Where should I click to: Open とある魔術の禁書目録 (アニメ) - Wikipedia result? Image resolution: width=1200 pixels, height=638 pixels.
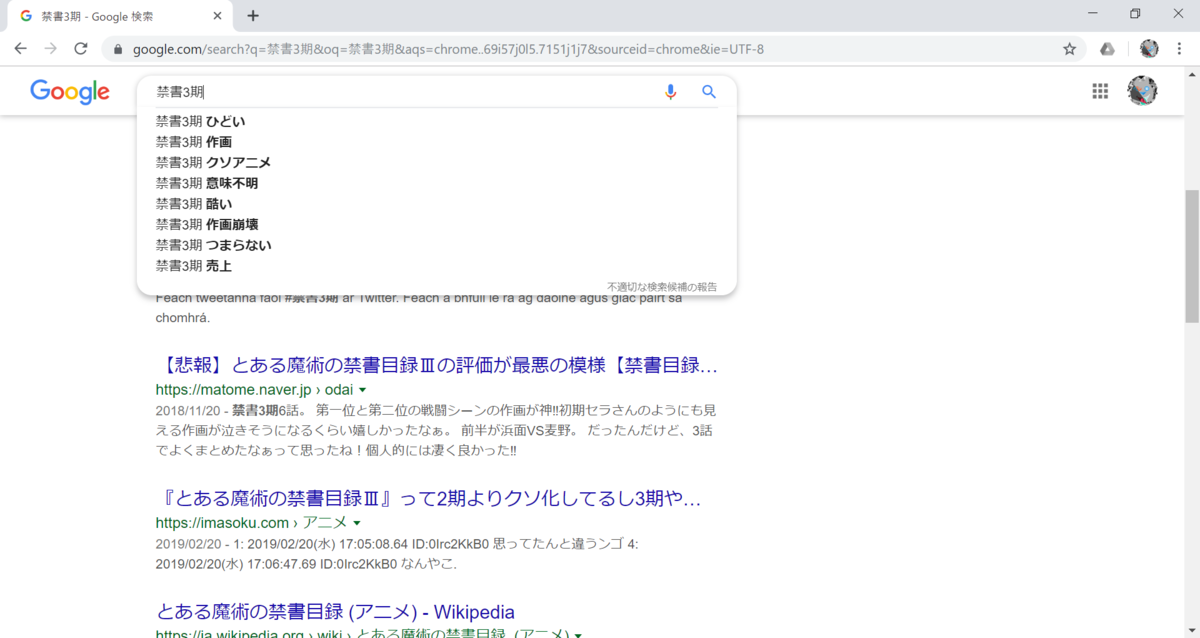click(335, 612)
